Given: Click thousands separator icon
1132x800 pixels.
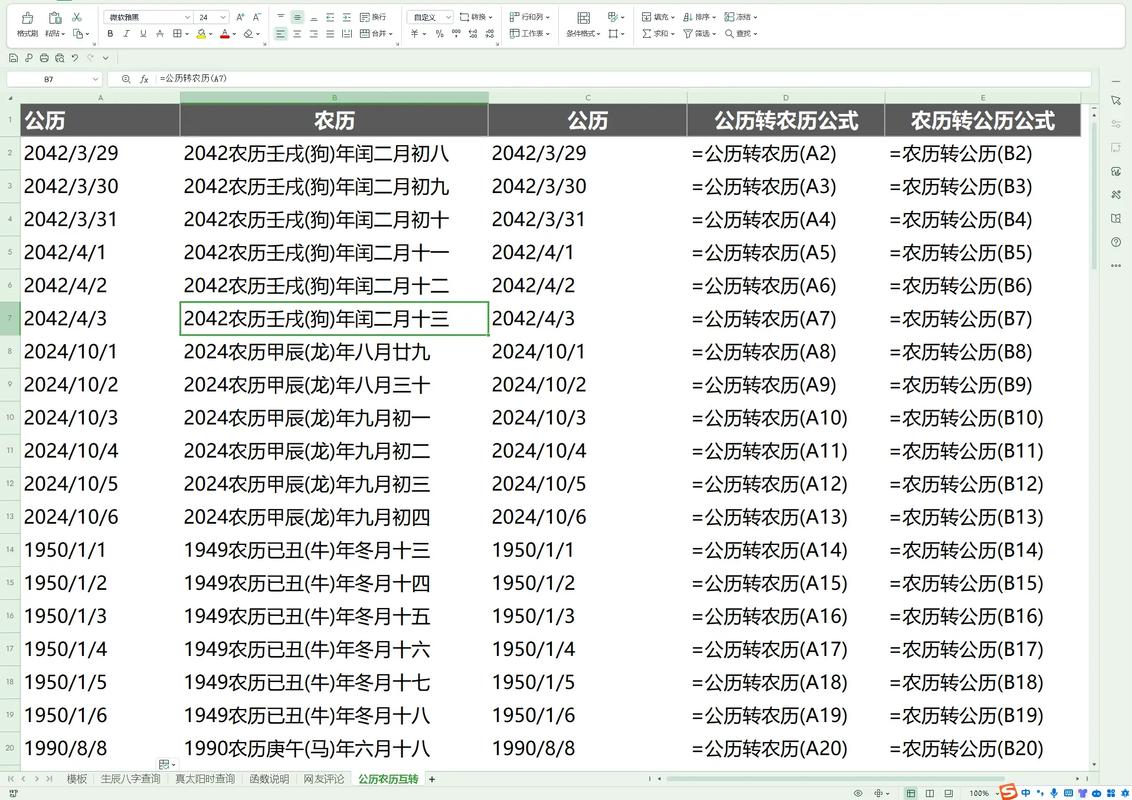Looking at the screenshot, I should click(x=456, y=33).
